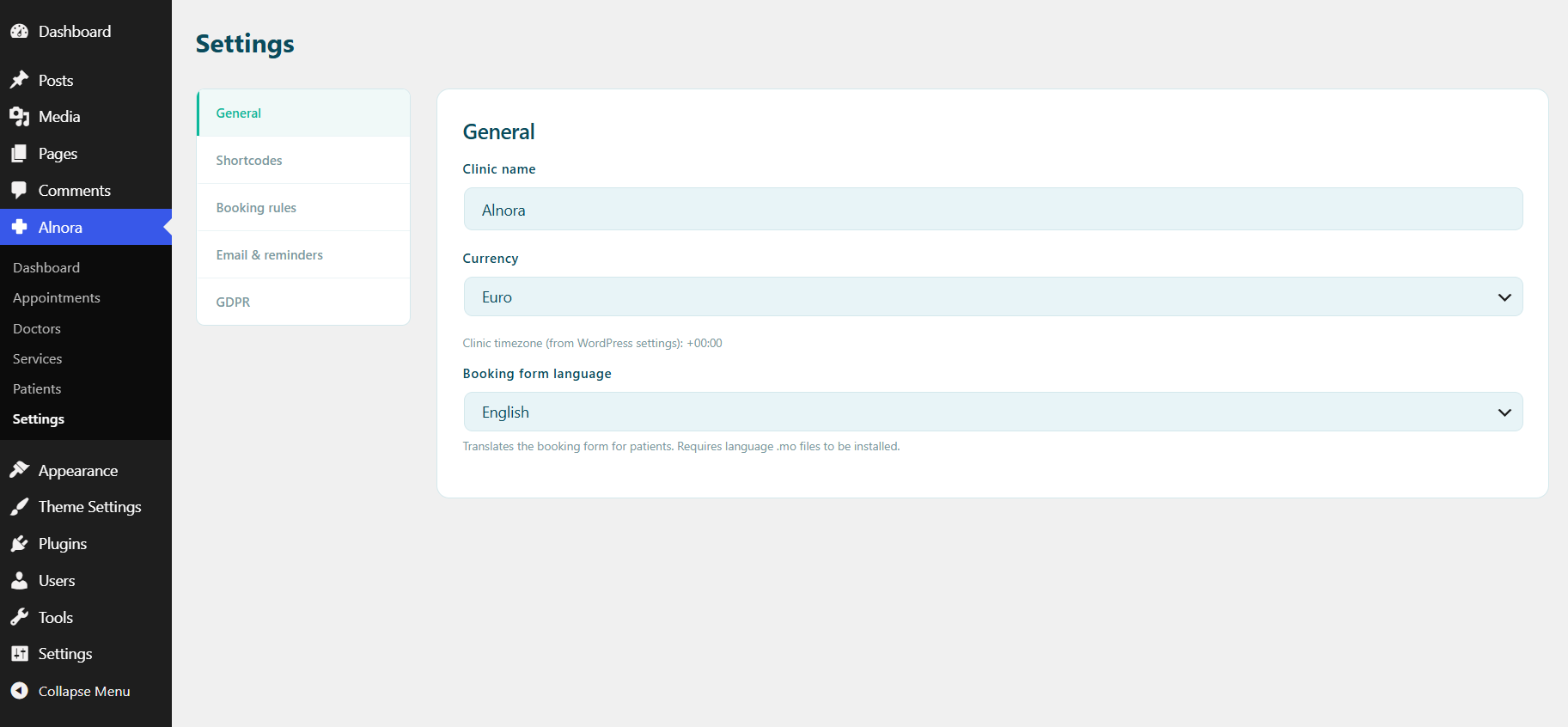Screen dimensions: 1568x727
Task: Click the Theme Settings brush icon
Action: (19, 507)
